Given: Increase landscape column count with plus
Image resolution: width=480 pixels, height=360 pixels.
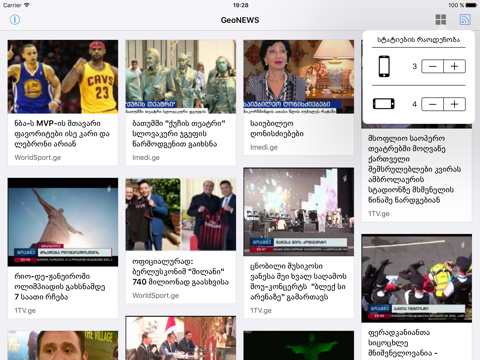Looking at the screenshot, I should click(455, 104).
